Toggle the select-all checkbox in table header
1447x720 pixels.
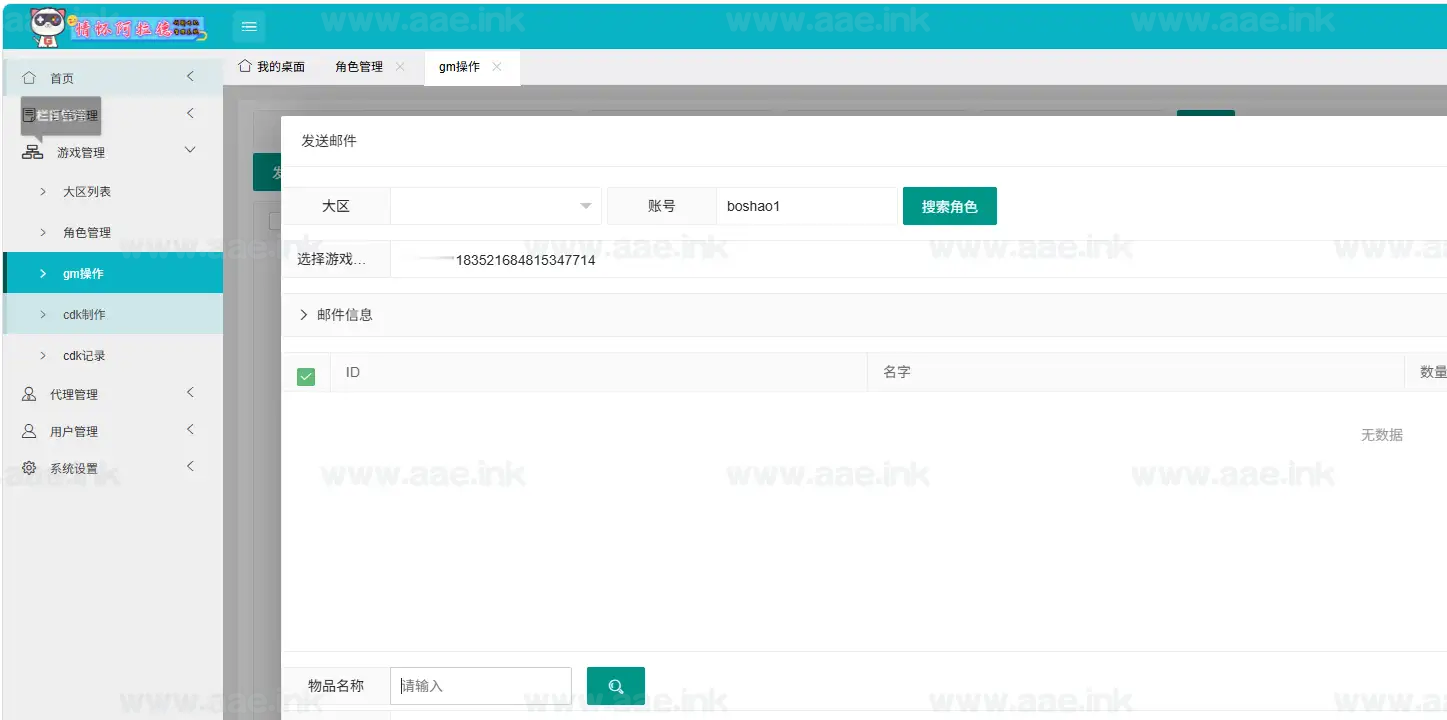click(306, 376)
